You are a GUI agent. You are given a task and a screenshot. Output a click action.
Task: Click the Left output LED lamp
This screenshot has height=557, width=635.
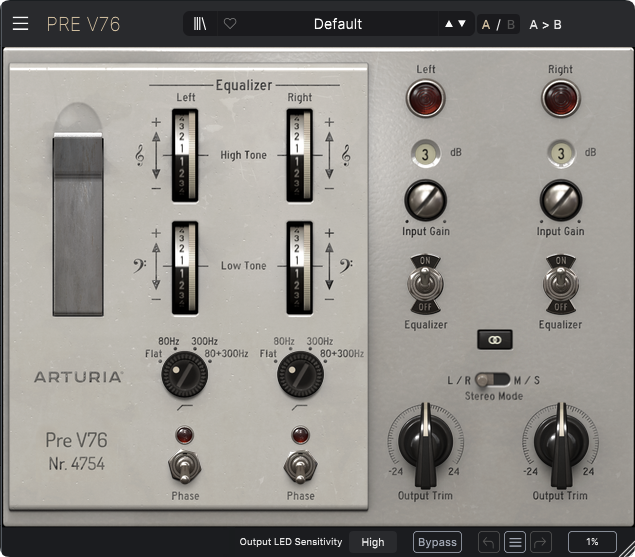click(x=425, y=98)
